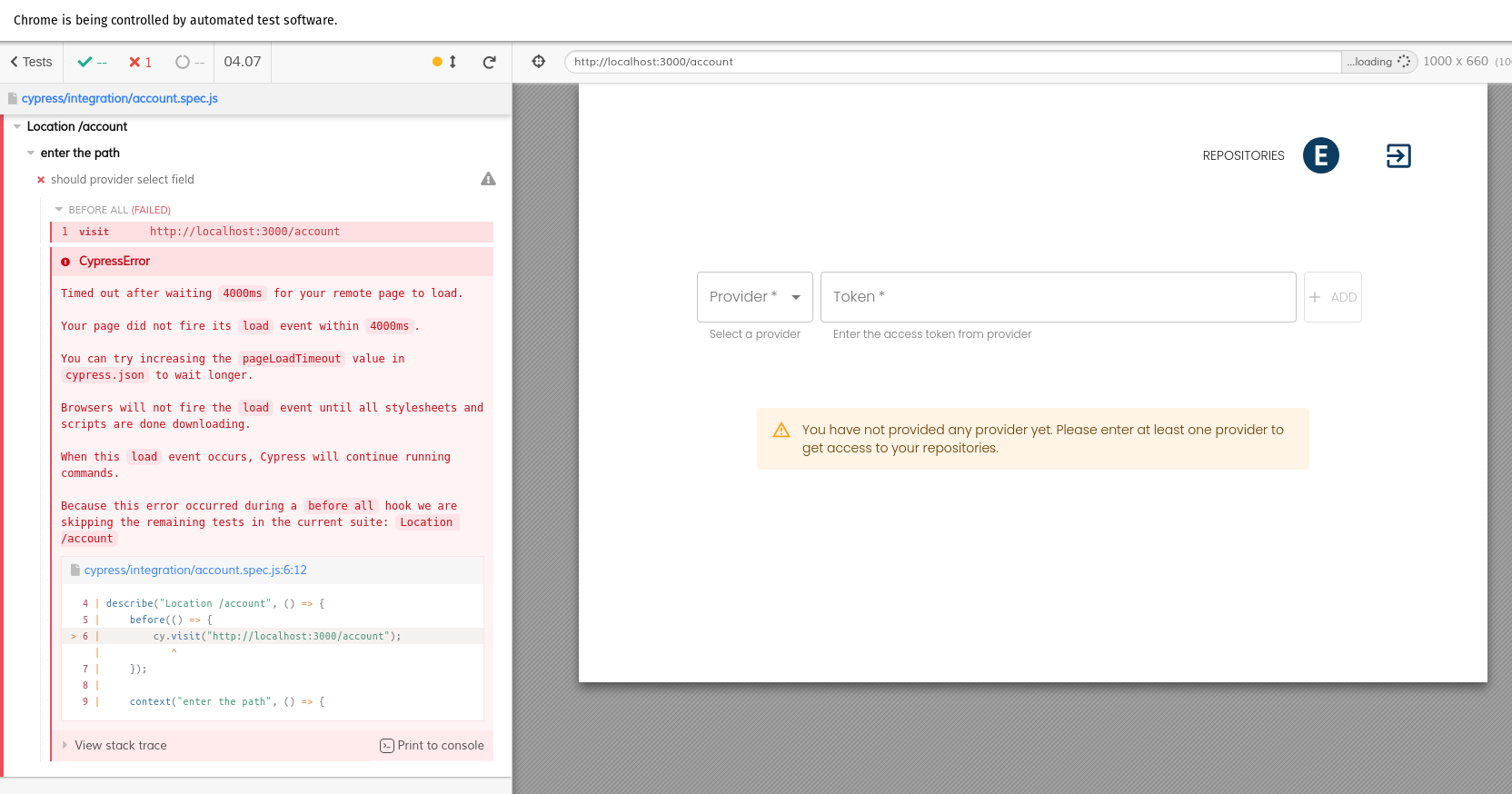Click the 'Select a provider' helper text
This screenshot has height=794, width=1512.
click(x=755, y=334)
